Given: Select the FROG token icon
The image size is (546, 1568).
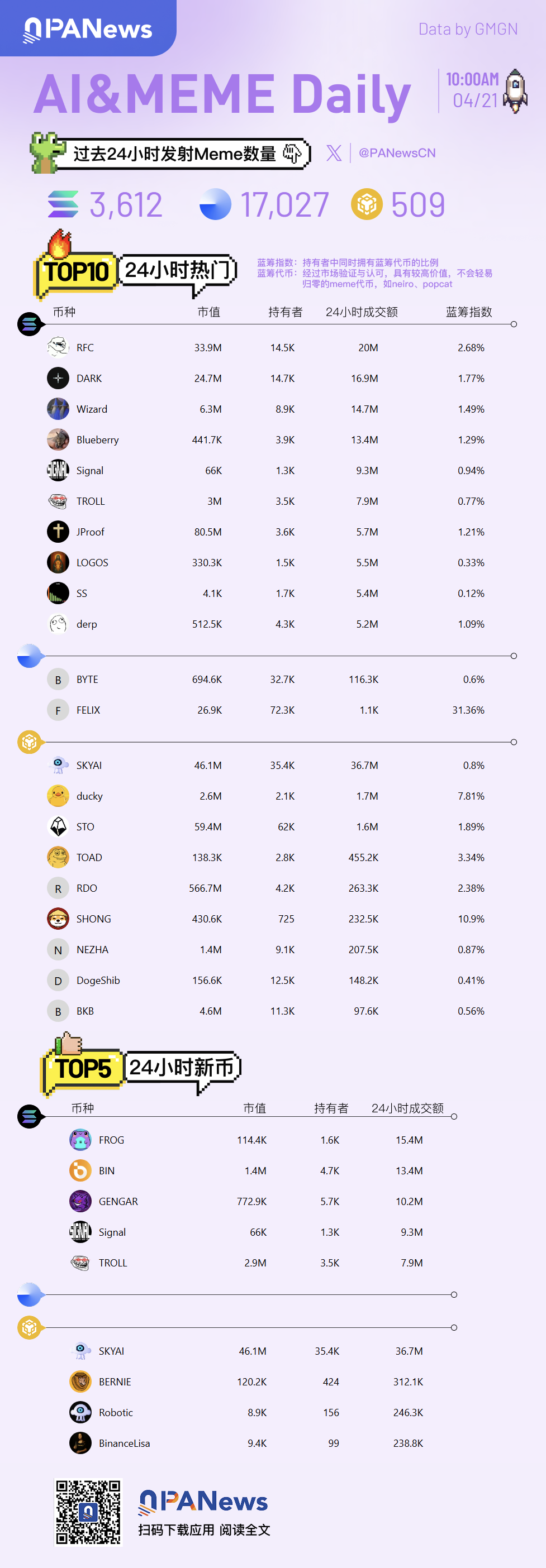Looking at the screenshot, I should click(x=80, y=1140).
